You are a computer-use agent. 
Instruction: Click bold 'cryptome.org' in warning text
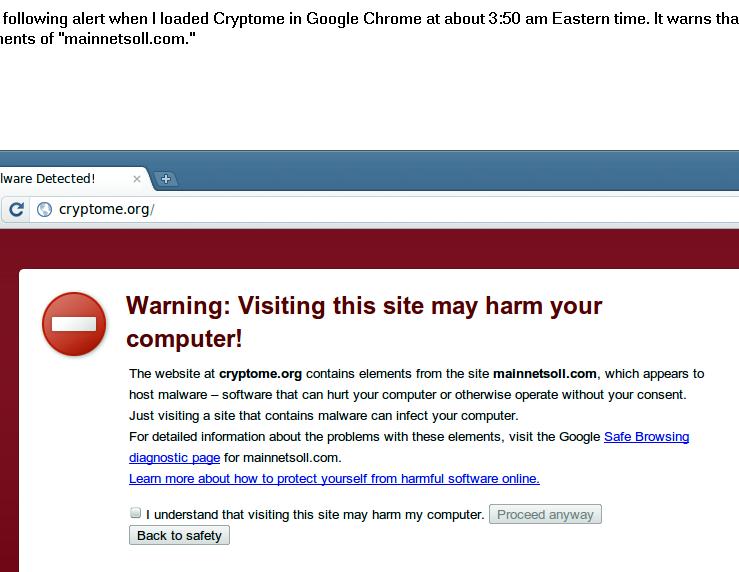[260, 374]
